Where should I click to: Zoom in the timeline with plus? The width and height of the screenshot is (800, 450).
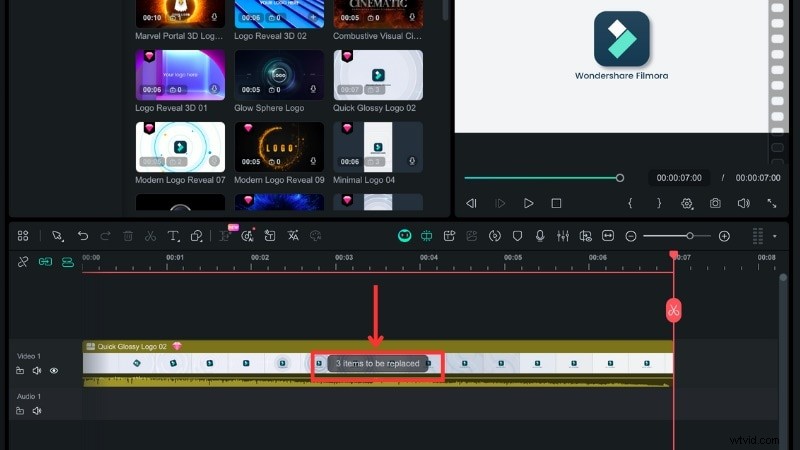pyautogui.click(x=724, y=236)
